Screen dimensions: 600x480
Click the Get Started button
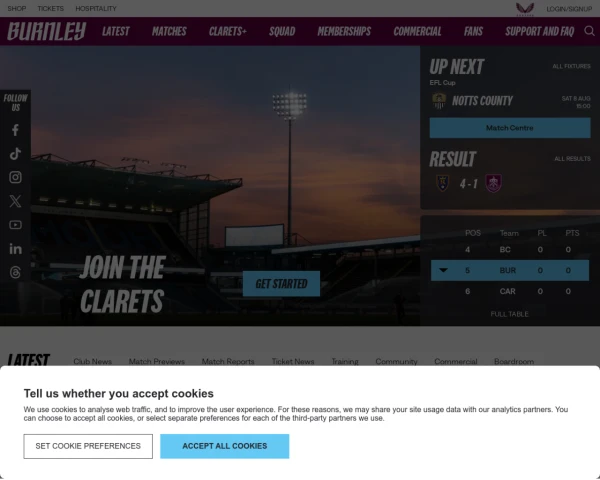[281, 284]
